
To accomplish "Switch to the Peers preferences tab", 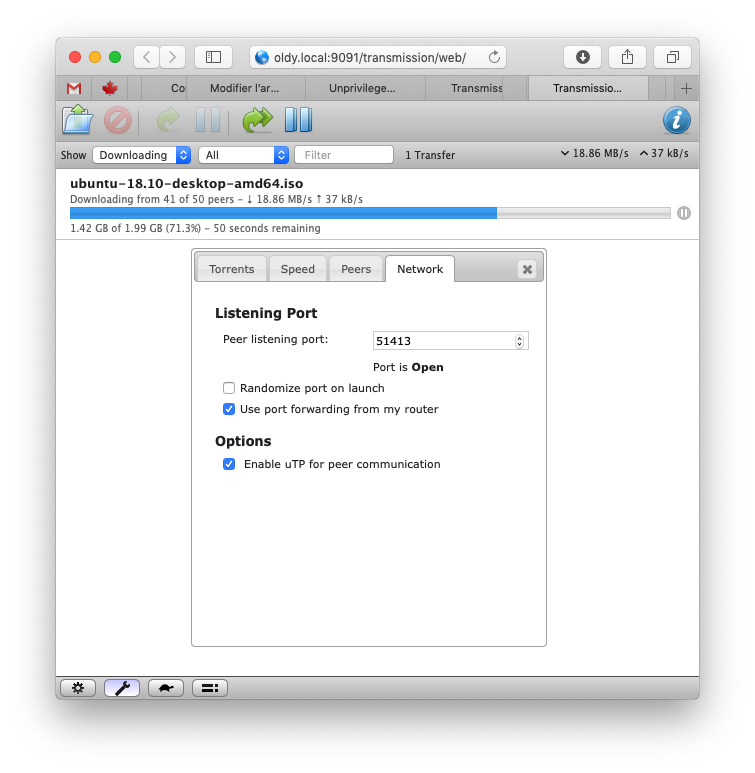I will pyautogui.click(x=356, y=269).
